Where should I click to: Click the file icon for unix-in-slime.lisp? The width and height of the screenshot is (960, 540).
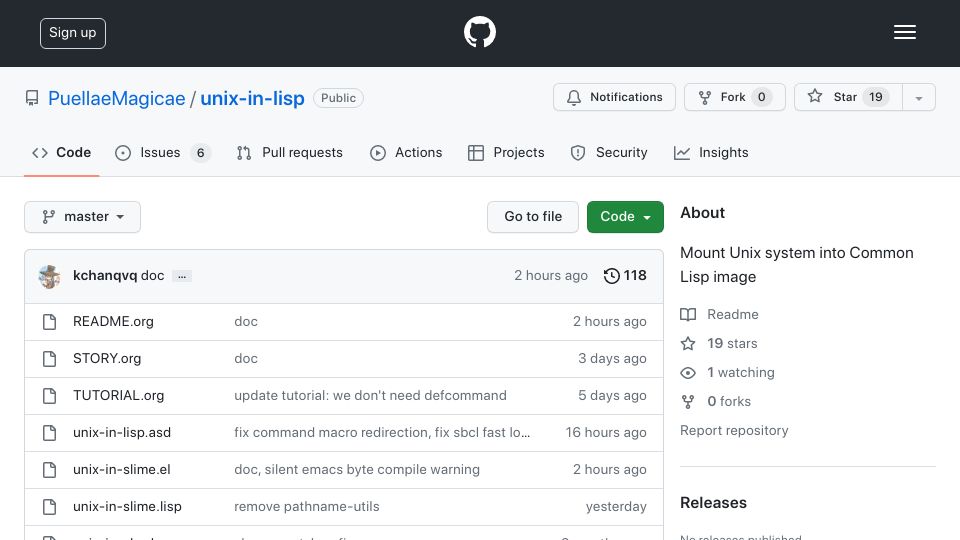click(50, 507)
